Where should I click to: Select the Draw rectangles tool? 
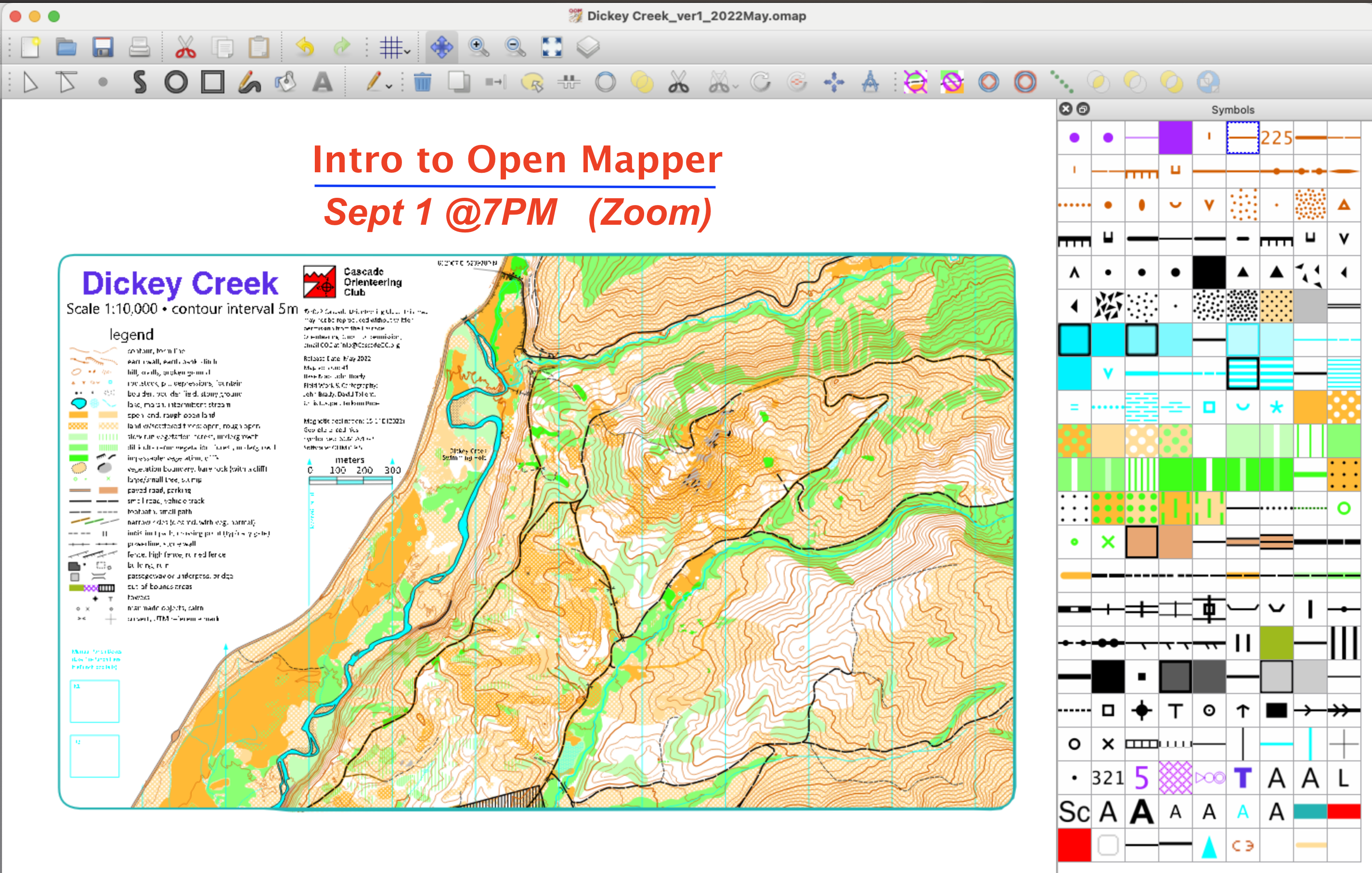(x=212, y=83)
